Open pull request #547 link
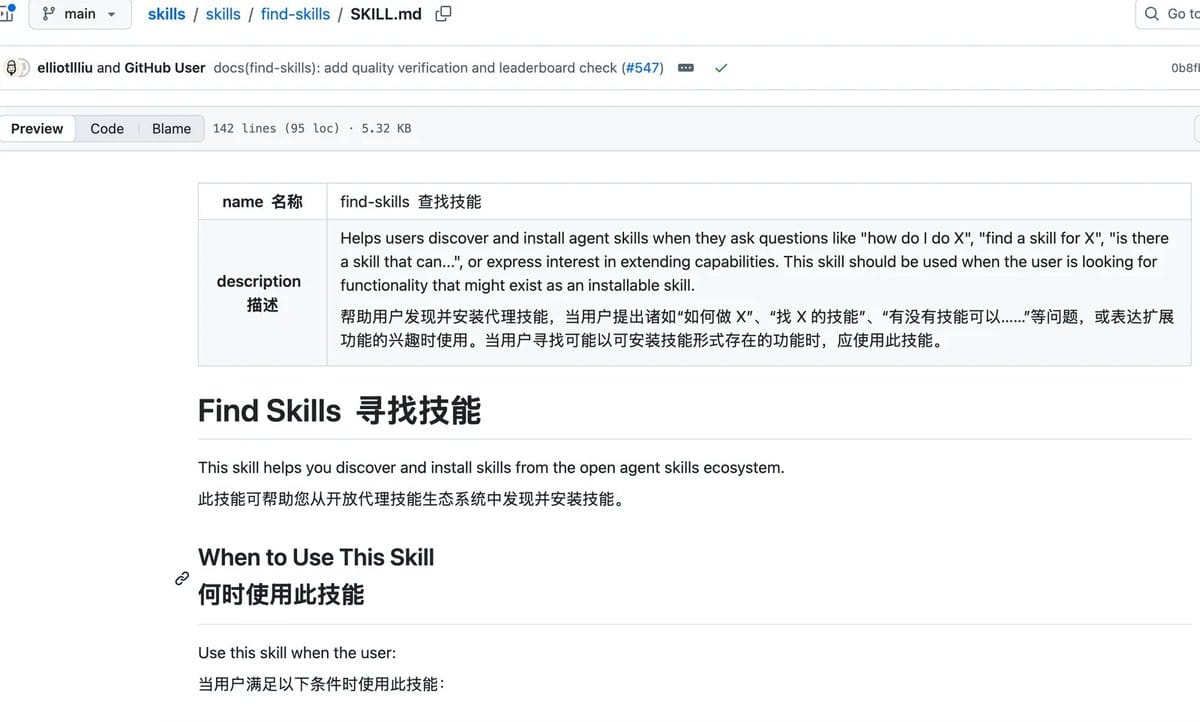Image resolution: width=1200 pixels, height=722 pixels. 642,68
